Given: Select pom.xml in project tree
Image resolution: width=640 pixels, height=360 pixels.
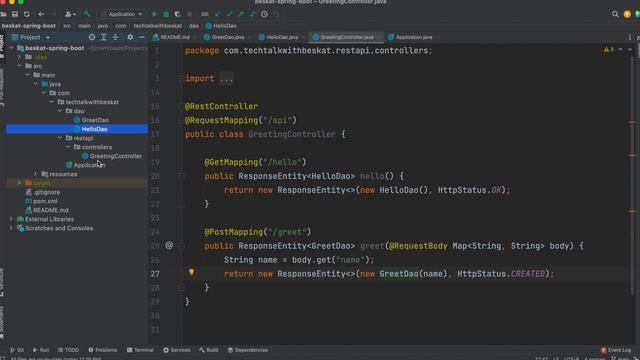Looking at the screenshot, I should pyautogui.click(x=45, y=201).
